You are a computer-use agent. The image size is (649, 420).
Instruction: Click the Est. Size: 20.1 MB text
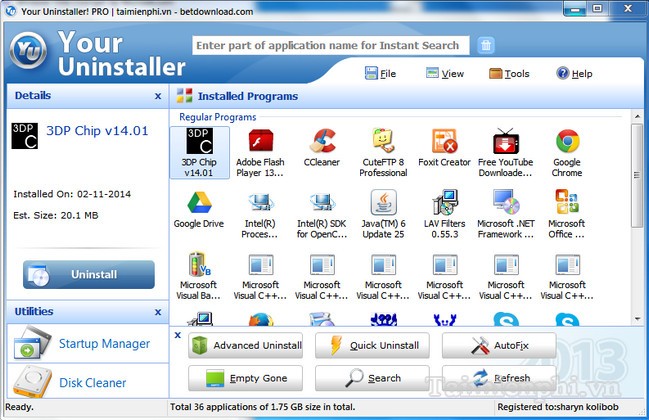[x=56, y=215]
